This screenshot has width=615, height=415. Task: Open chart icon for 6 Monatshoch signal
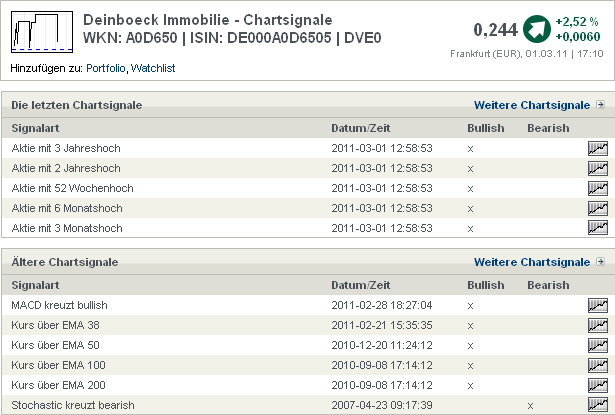coord(598,208)
